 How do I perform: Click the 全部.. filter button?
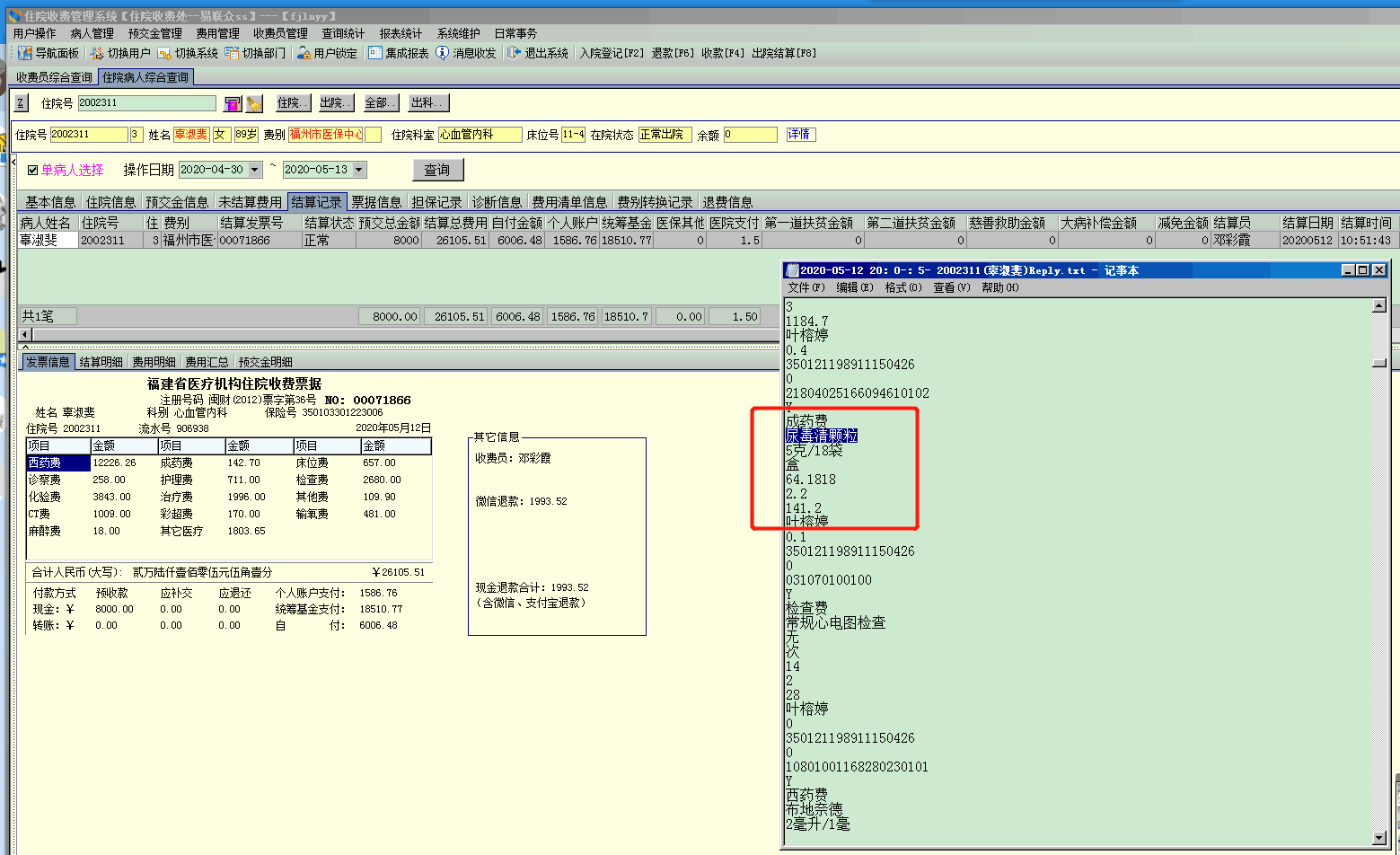coord(381,103)
